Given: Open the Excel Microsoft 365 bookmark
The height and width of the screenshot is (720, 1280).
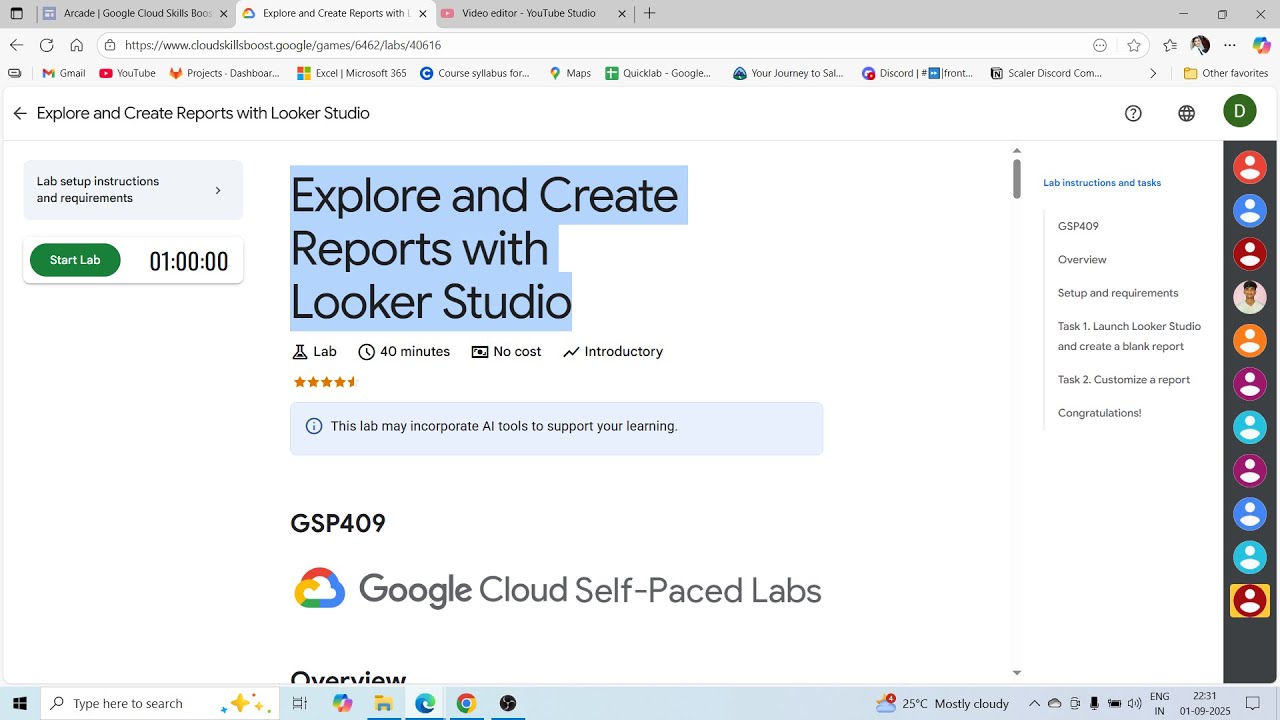Looking at the screenshot, I should [352, 73].
